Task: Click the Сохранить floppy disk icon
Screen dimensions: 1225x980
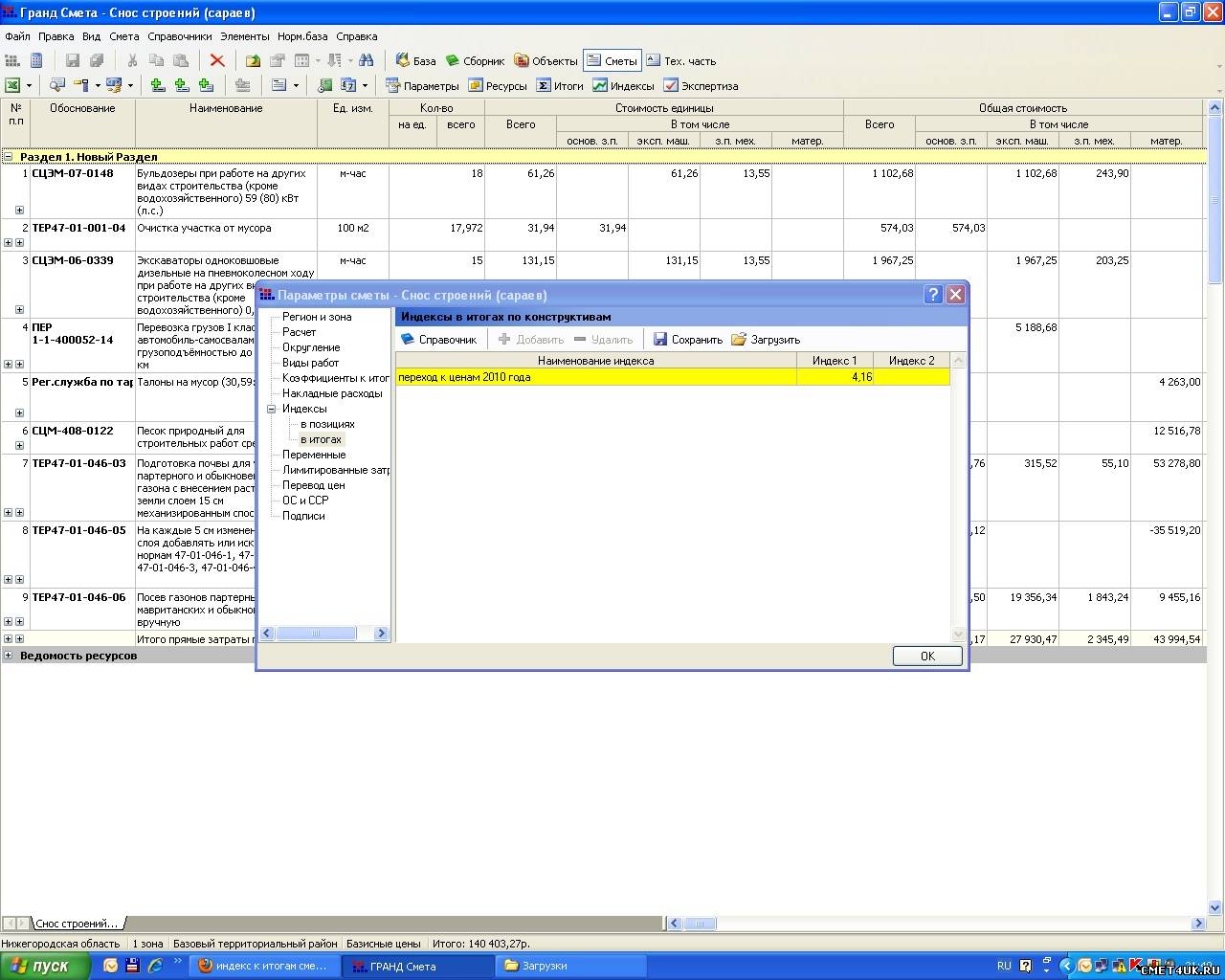Action: [660, 340]
